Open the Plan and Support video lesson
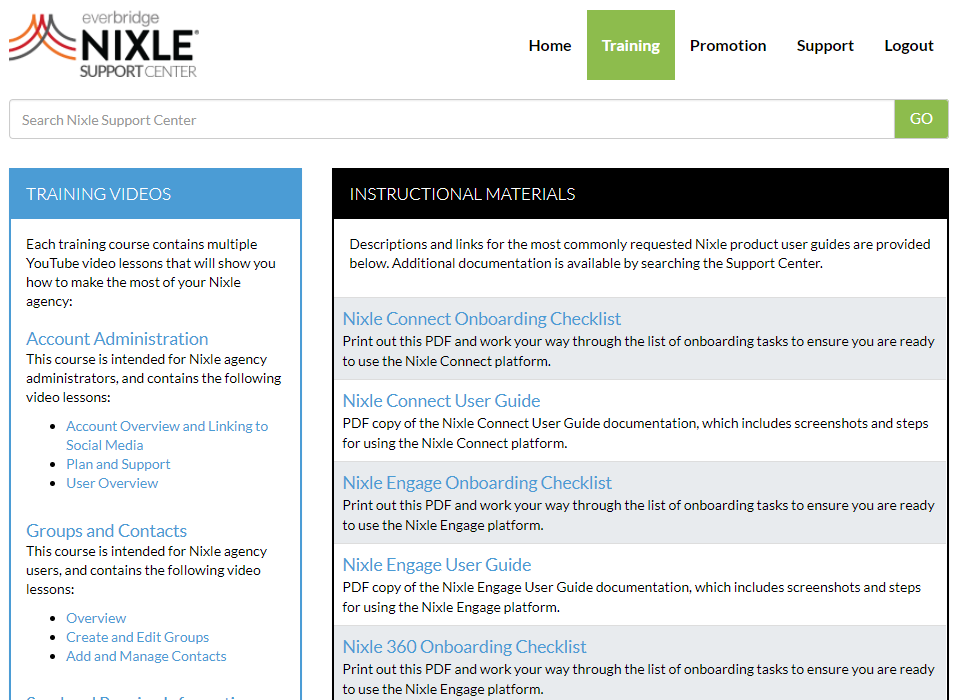The width and height of the screenshot is (959, 700). coord(118,464)
